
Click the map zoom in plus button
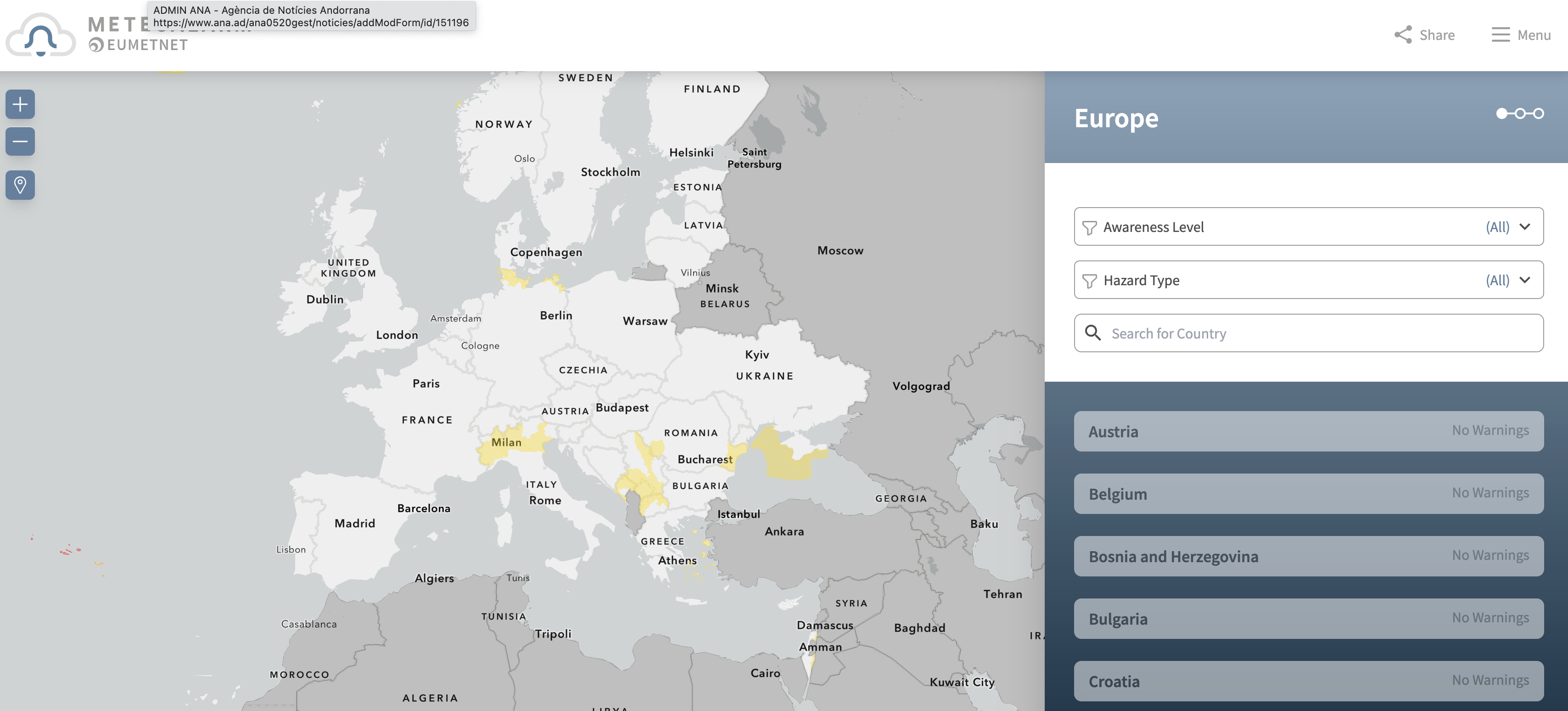click(20, 105)
